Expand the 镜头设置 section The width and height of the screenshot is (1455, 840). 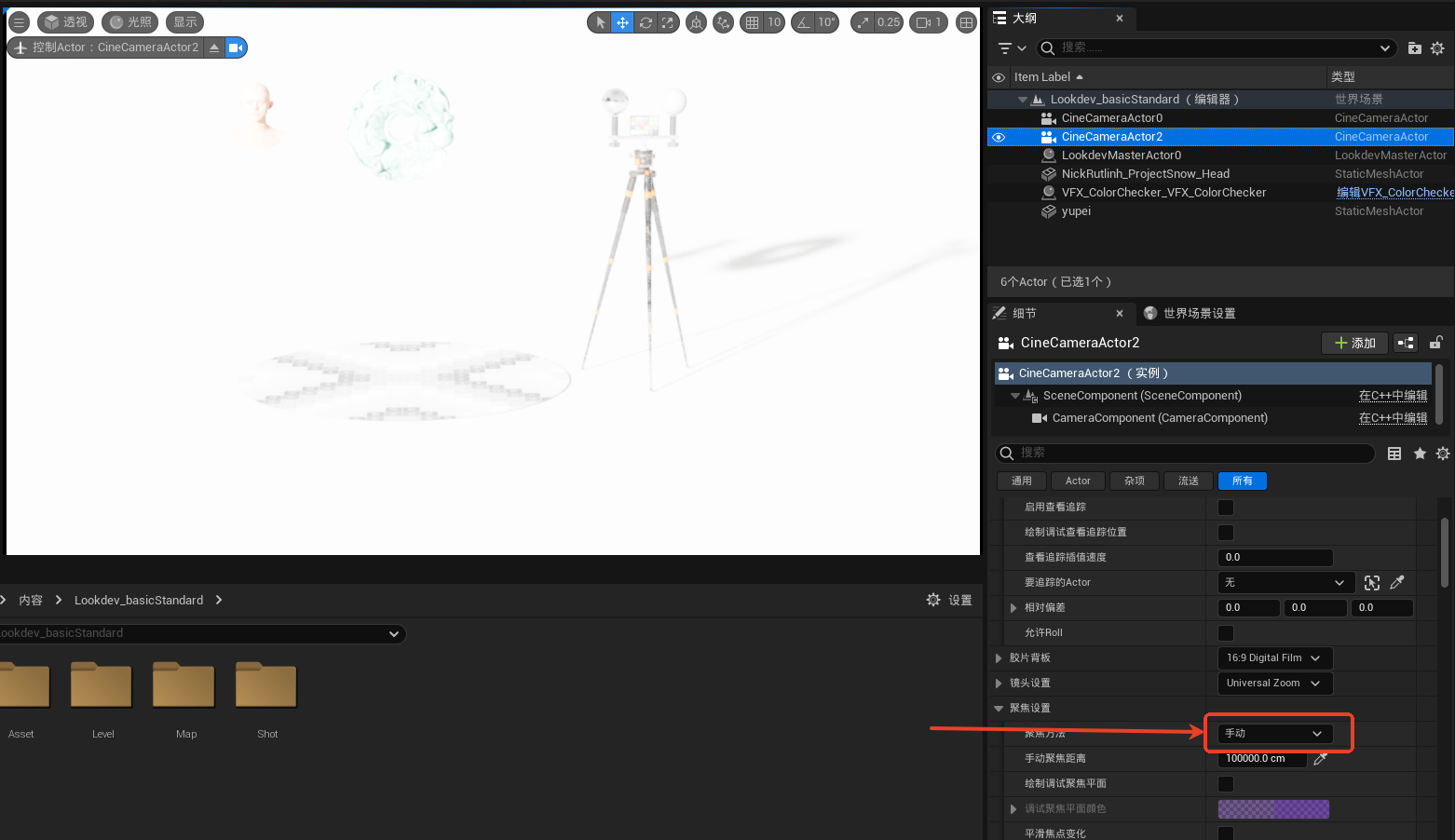coord(999,684)
